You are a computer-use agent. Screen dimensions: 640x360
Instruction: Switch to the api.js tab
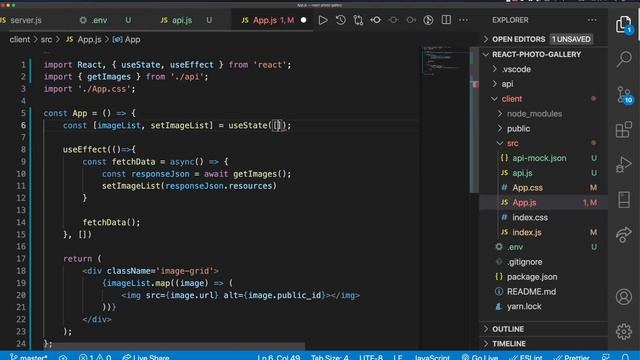[x=182, y=20]
